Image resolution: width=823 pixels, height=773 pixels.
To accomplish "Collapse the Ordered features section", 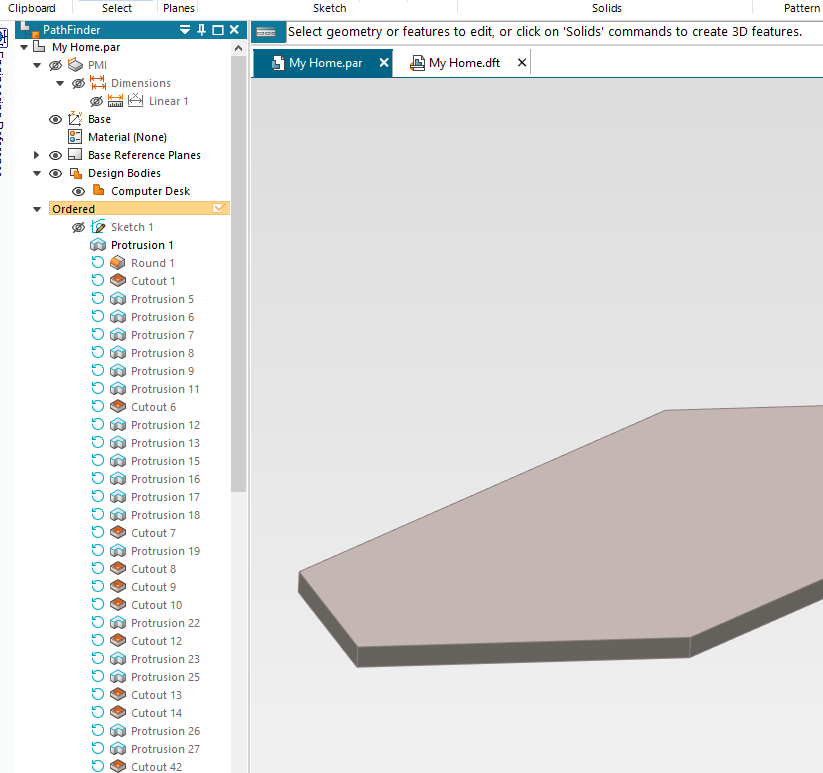I will coord(37,209).
